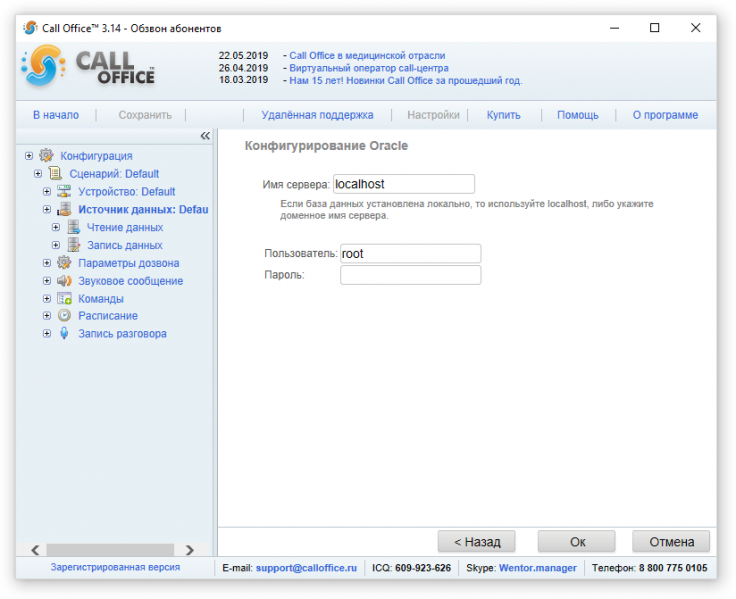Viewport: 736px width, 599px height.
Task: Click the gear icon beside Конфигурация
Action: tap(46, 155)
